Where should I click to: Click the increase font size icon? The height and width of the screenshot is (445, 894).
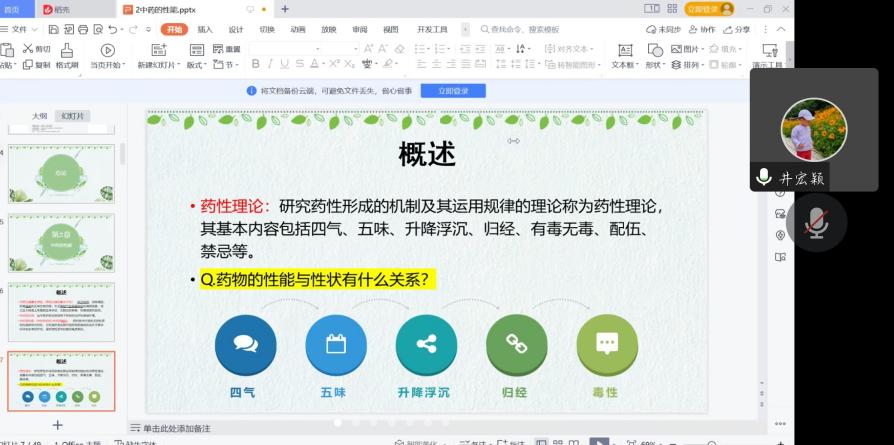click(x=368, y=48)
